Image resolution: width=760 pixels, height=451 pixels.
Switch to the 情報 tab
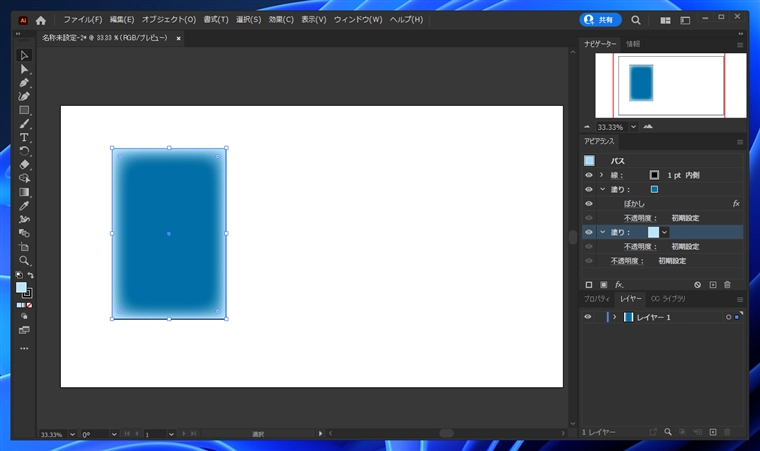(633, 44)
